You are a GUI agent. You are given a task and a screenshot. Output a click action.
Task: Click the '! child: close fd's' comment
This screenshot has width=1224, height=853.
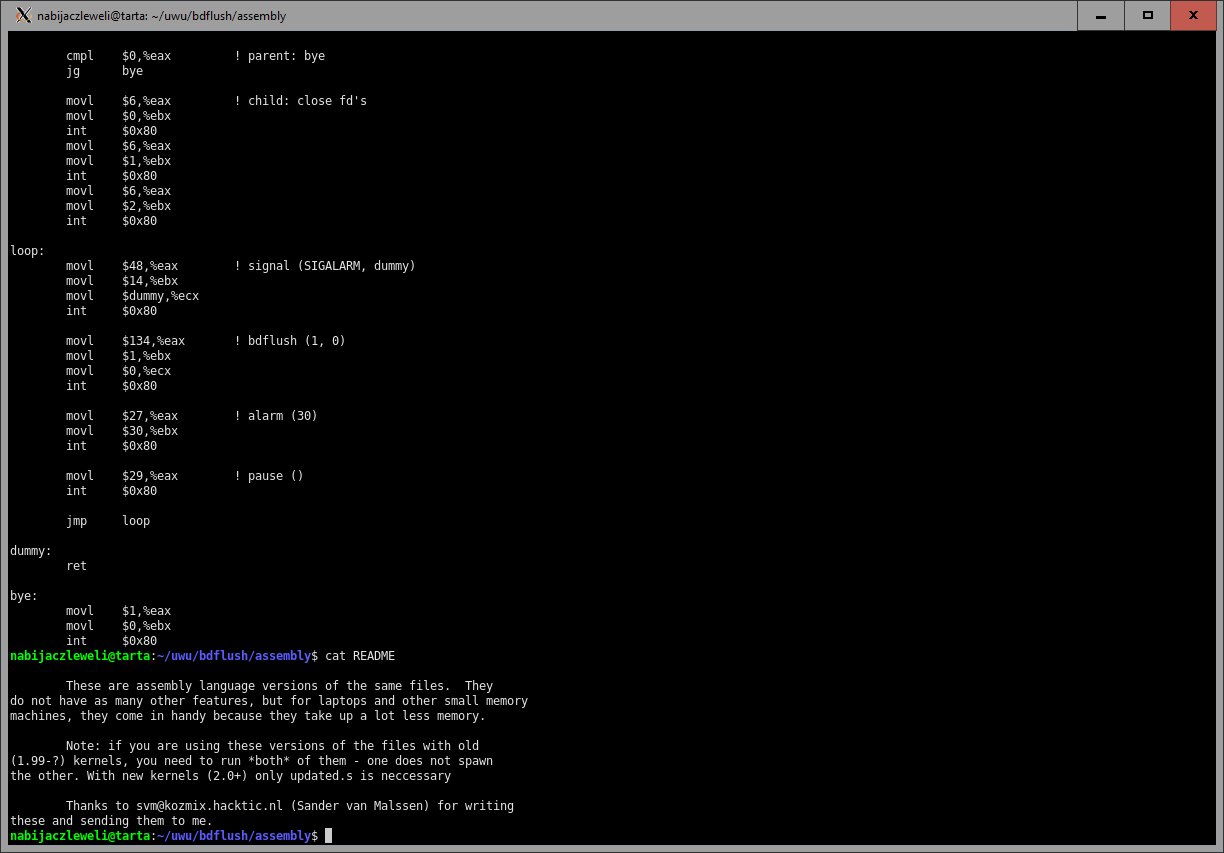[x=300, y=101]
